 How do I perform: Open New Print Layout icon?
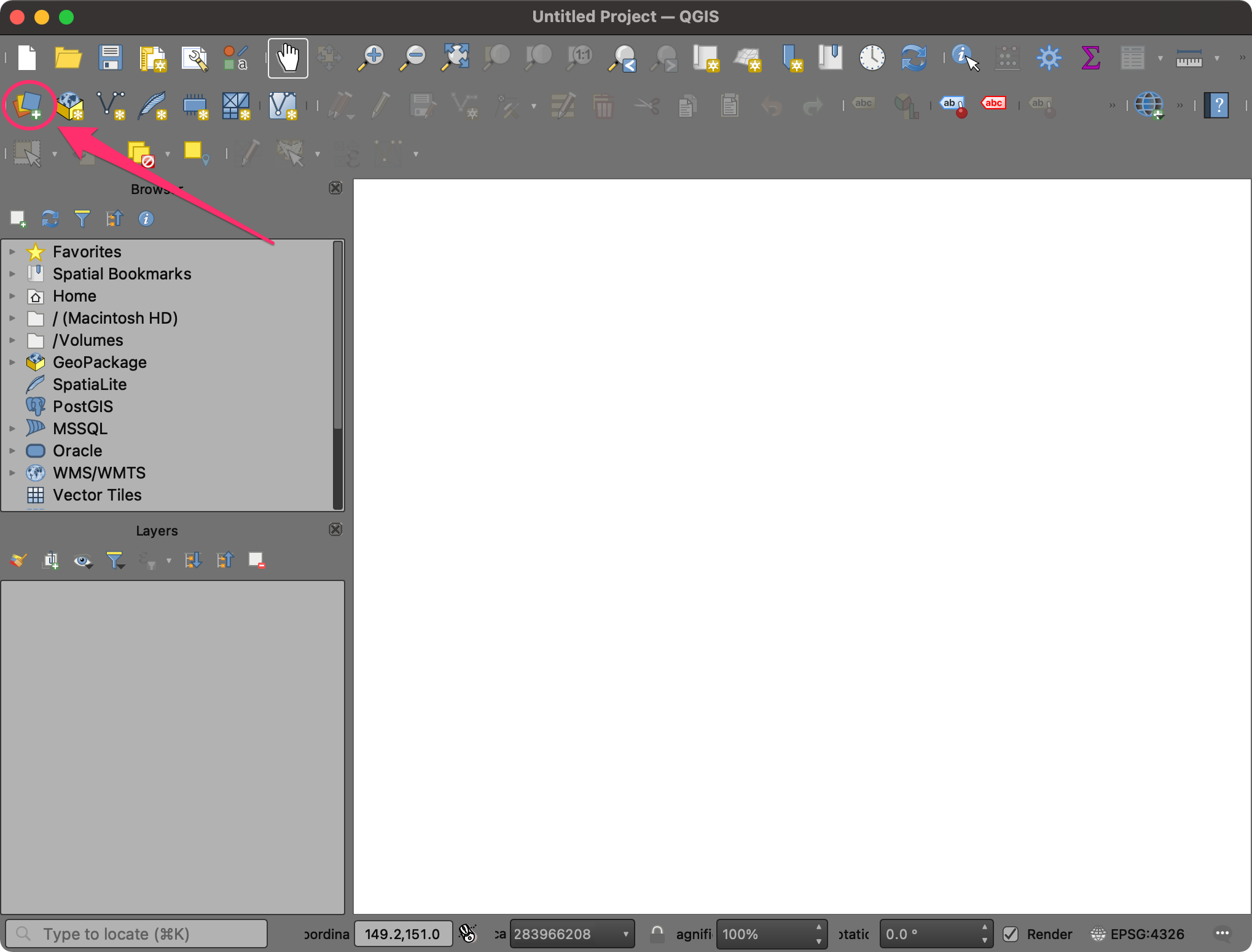coord(152,59)
